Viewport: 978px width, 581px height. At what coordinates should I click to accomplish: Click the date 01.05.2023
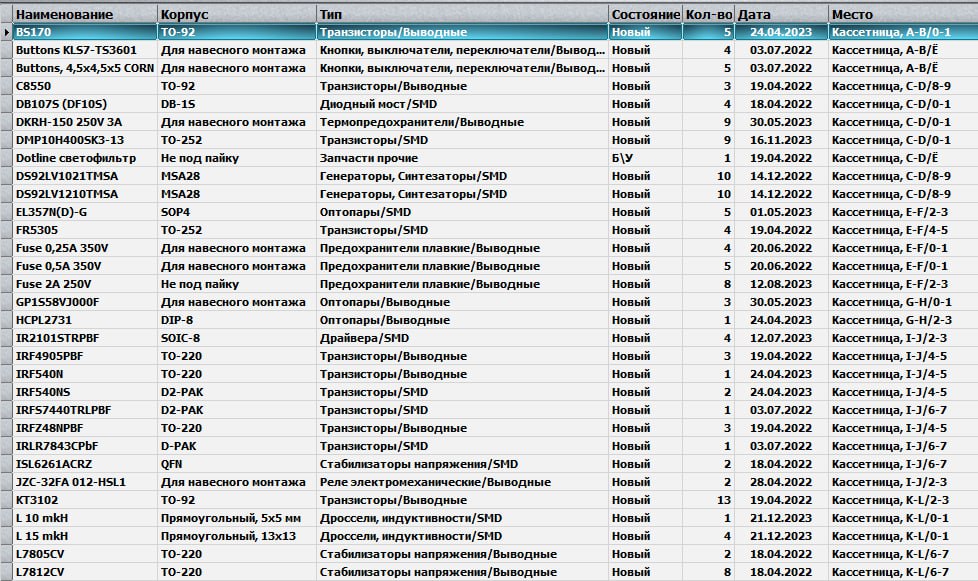tap(782, 213)
